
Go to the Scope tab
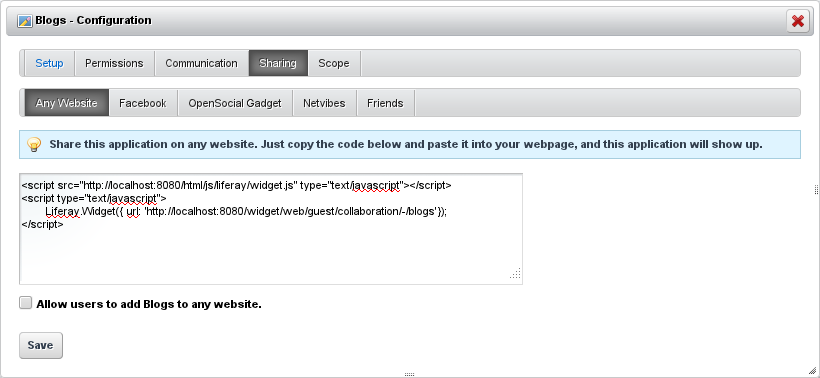coord(334,63)
